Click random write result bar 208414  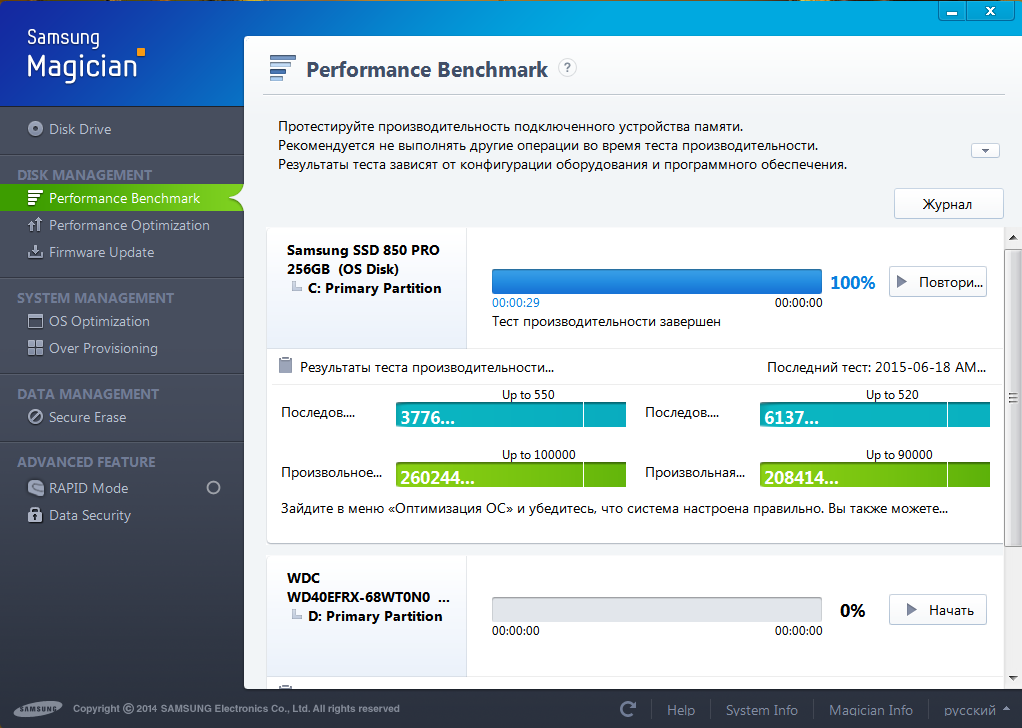click(x=875, y=475)
